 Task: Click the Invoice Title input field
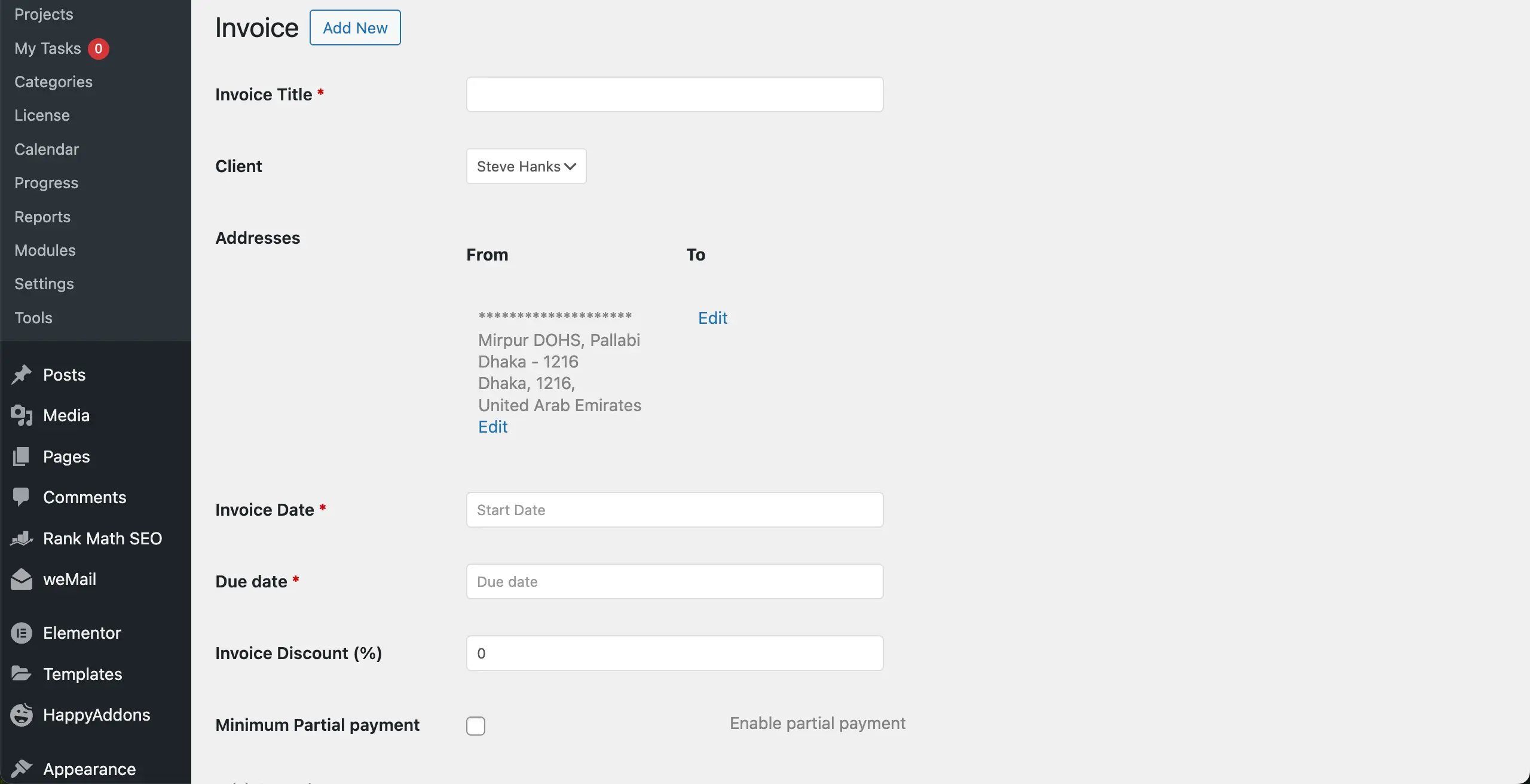[674, 94]
